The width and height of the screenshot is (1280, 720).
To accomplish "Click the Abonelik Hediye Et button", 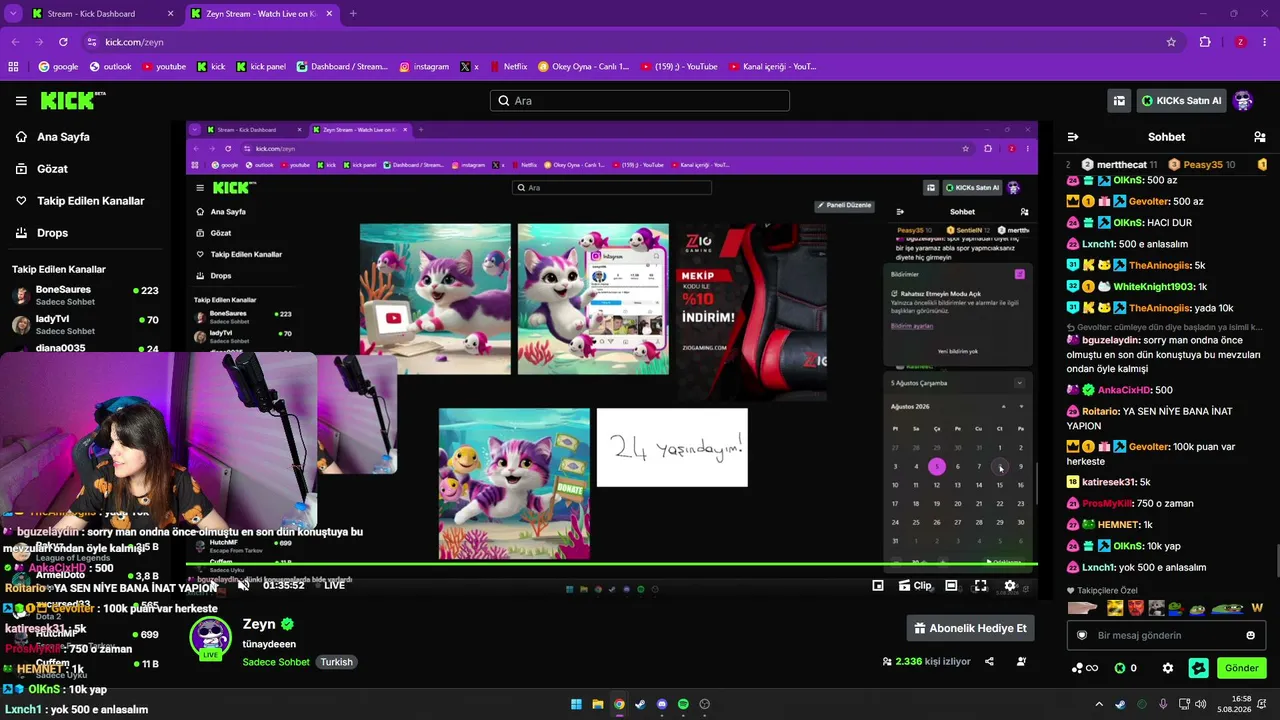I will [x=970, y=628].
